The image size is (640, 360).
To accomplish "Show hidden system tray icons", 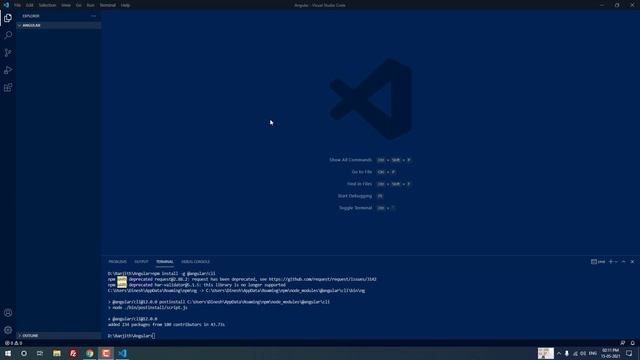I will [x=559, y=353].
